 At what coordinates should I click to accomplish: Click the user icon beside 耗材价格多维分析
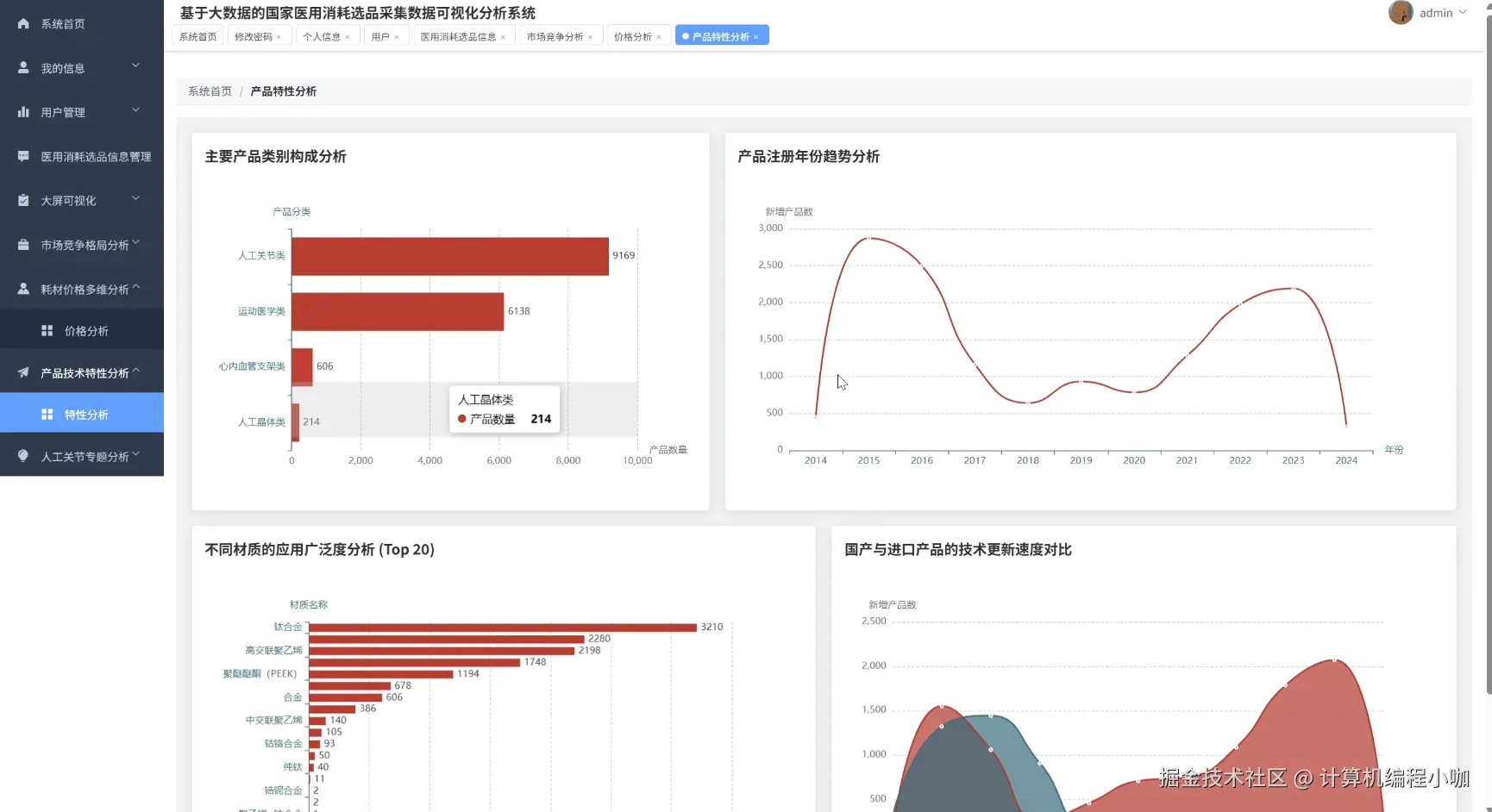click(x=23, y=289)
